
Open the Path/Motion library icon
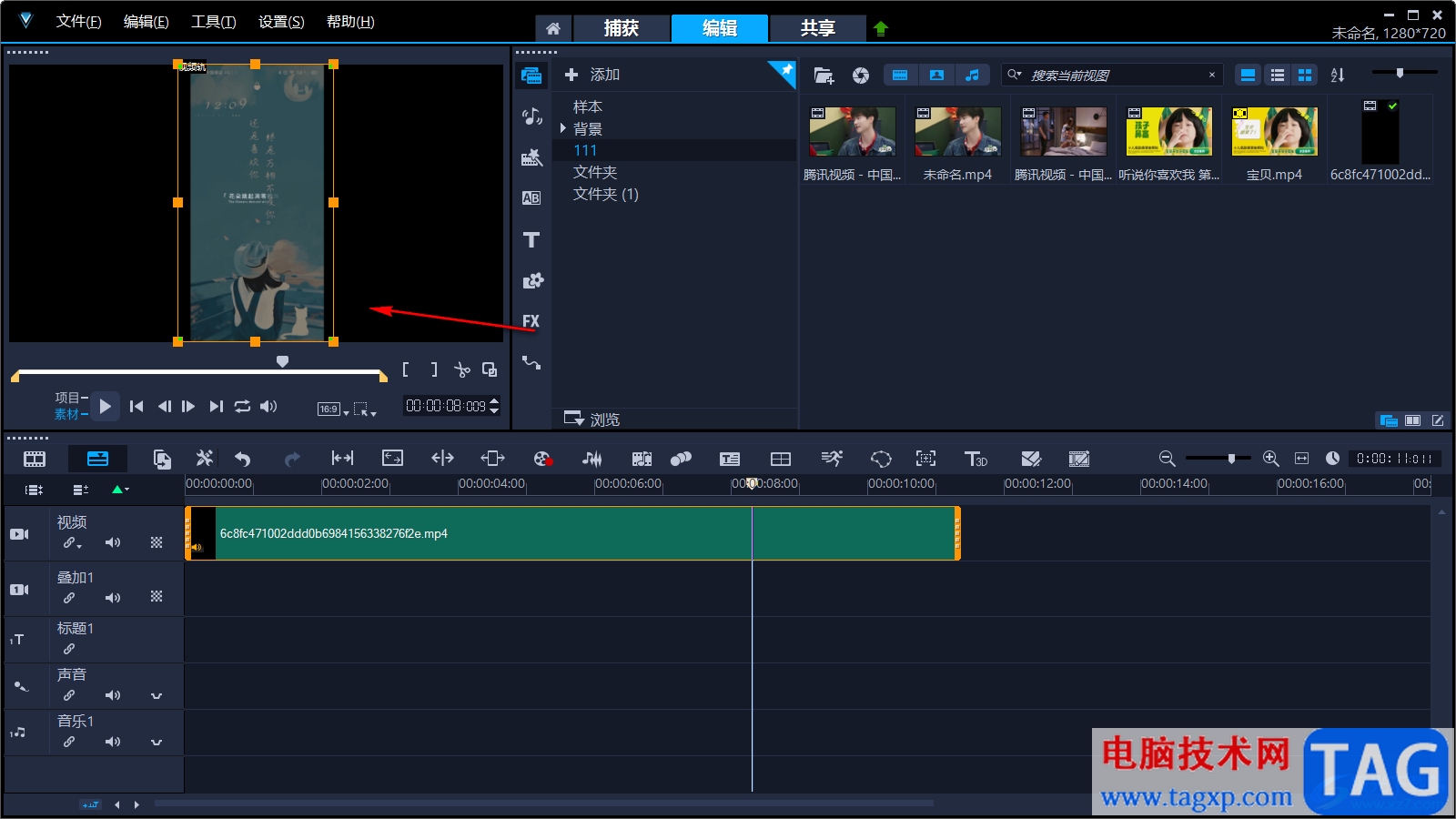531,362
